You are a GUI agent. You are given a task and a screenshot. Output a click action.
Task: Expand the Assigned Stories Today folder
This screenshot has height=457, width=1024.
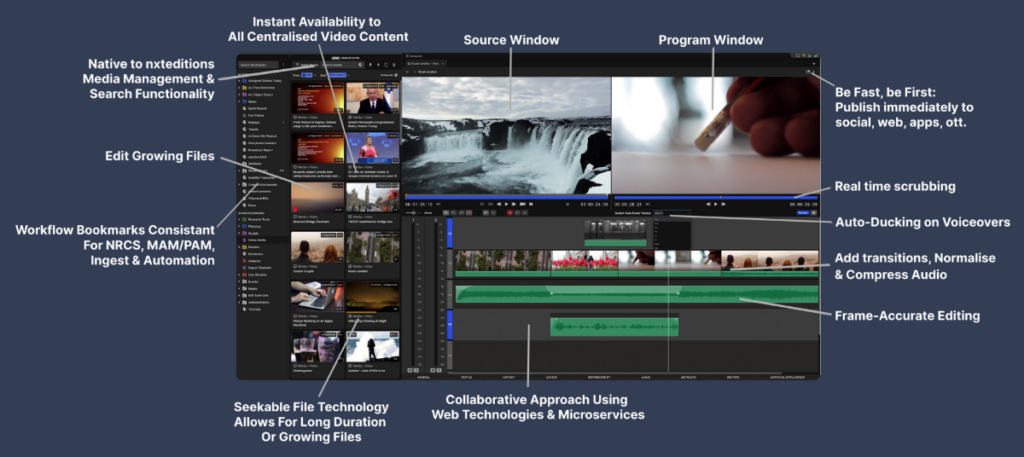(x=239, y=80)
